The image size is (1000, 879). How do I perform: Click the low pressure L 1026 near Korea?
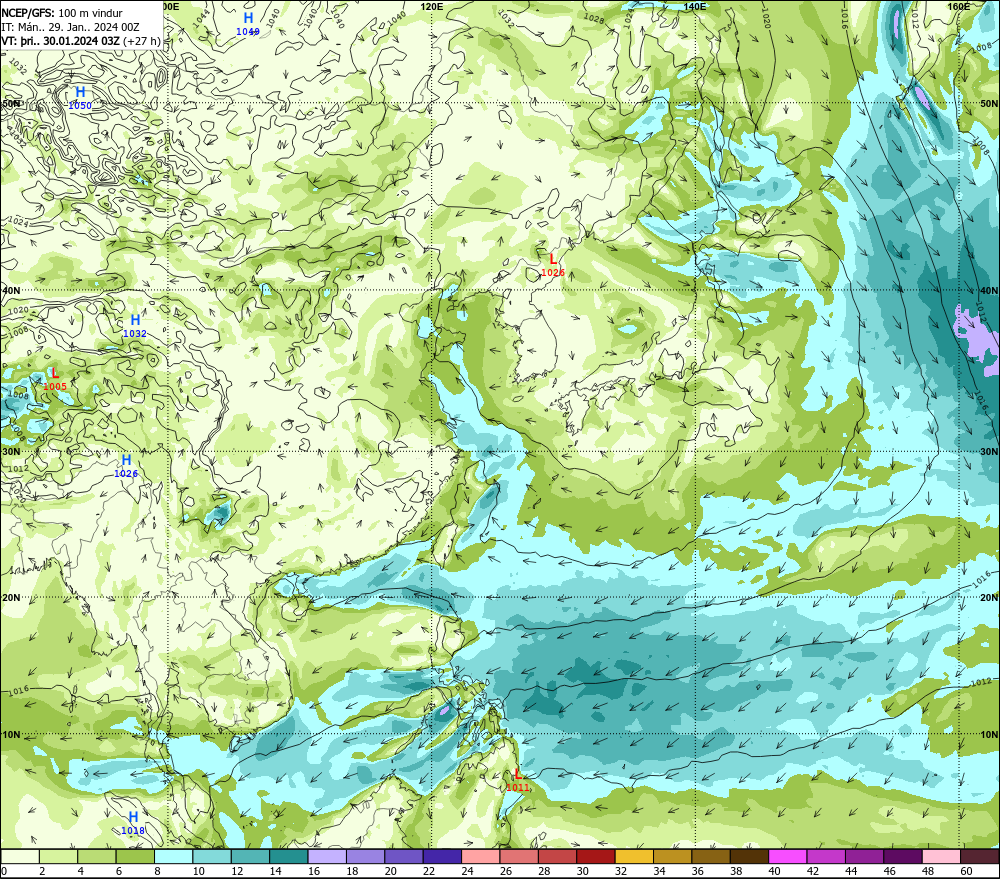tap(553, 265)
